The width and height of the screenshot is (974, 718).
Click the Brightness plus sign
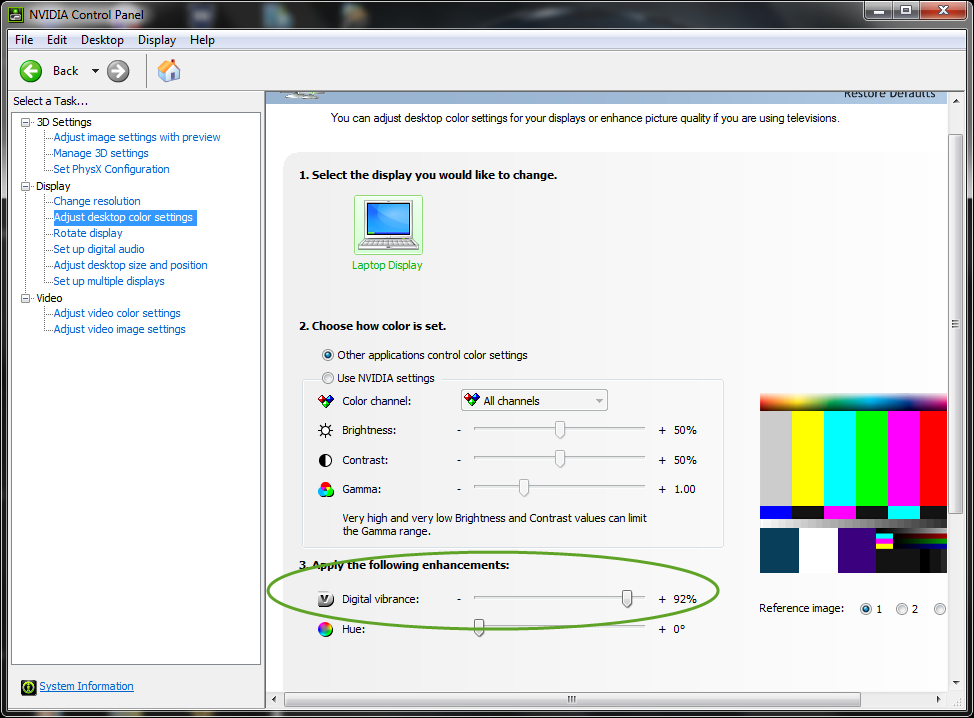(662, 430)
